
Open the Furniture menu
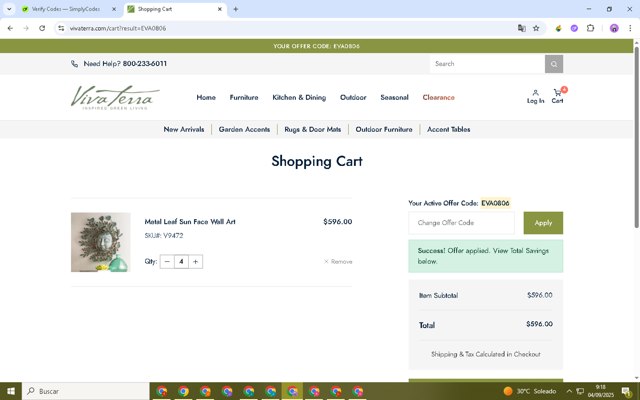(244, 97)
